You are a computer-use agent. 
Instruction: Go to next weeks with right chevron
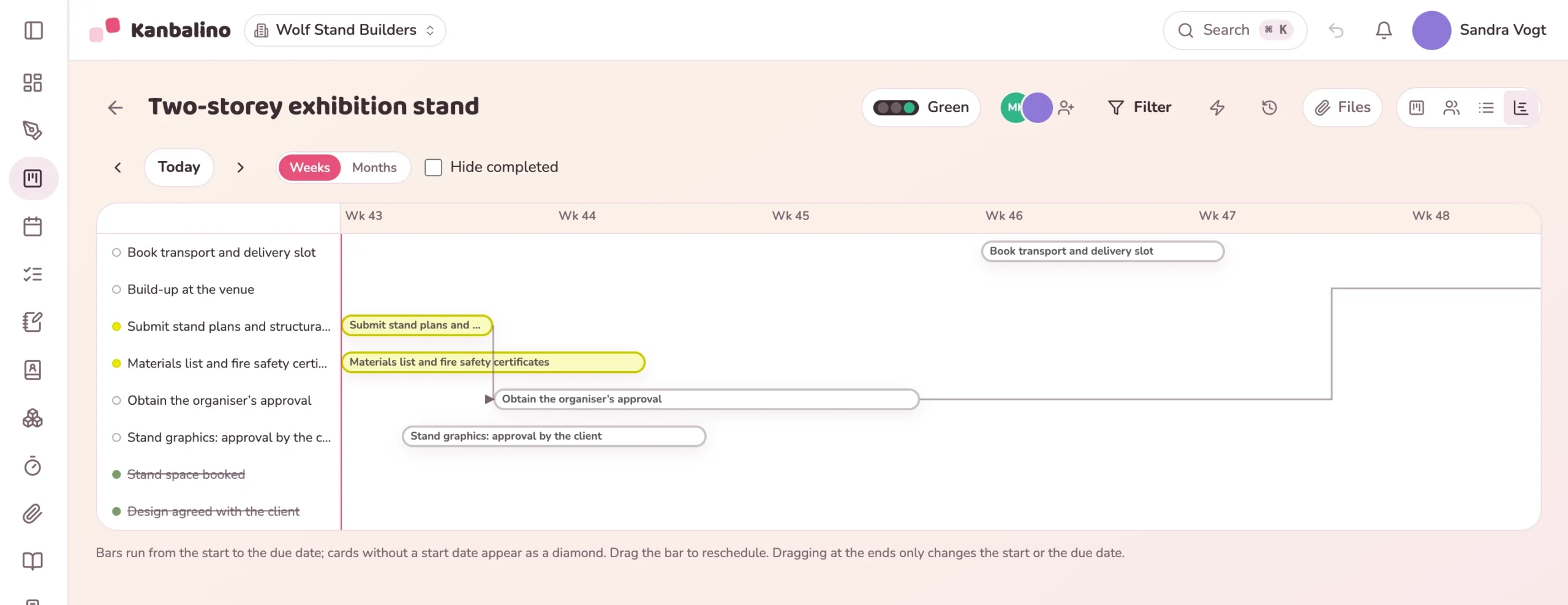[240, 167]
